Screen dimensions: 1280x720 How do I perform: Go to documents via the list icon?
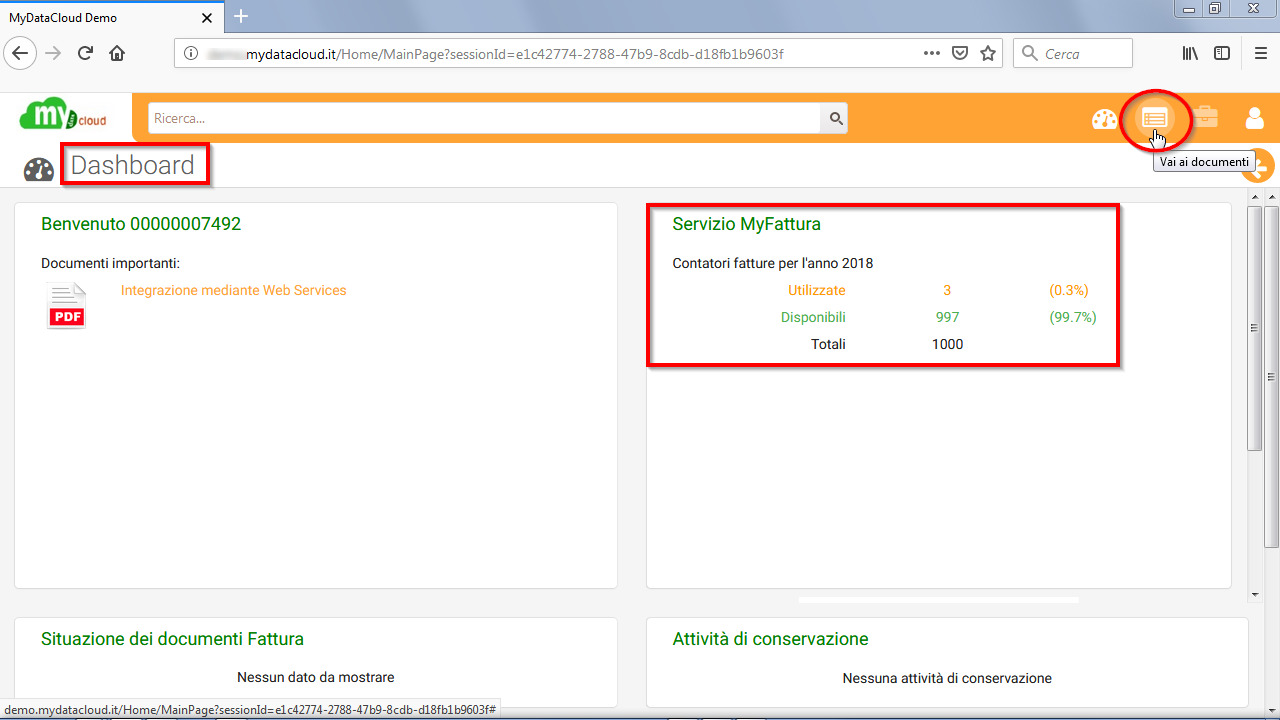point(1155,118)
